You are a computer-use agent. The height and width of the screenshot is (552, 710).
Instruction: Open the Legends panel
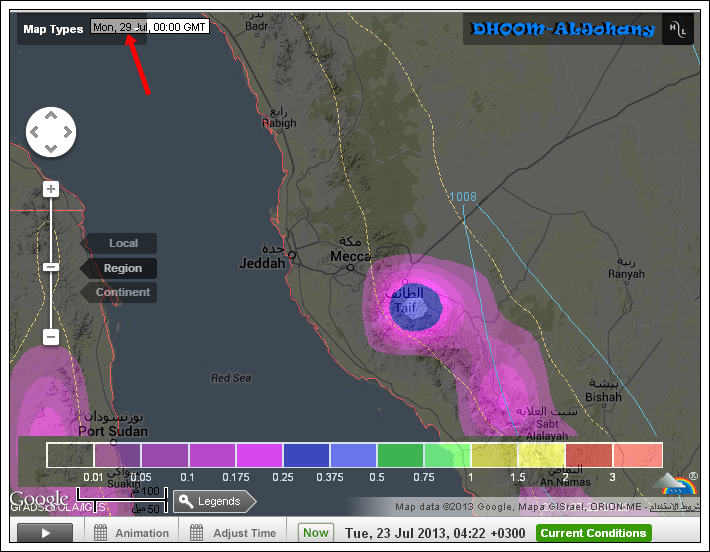click(215, 501)
